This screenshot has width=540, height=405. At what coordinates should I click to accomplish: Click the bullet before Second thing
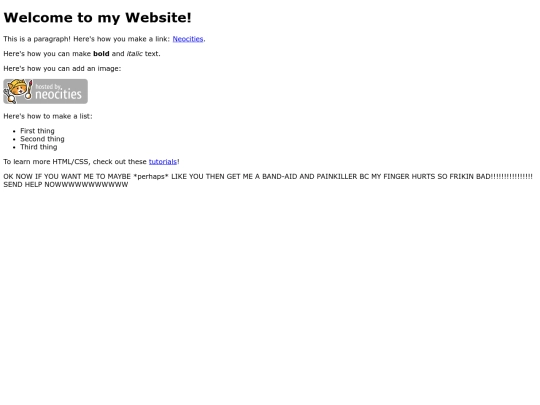click(x=14, y=139)
